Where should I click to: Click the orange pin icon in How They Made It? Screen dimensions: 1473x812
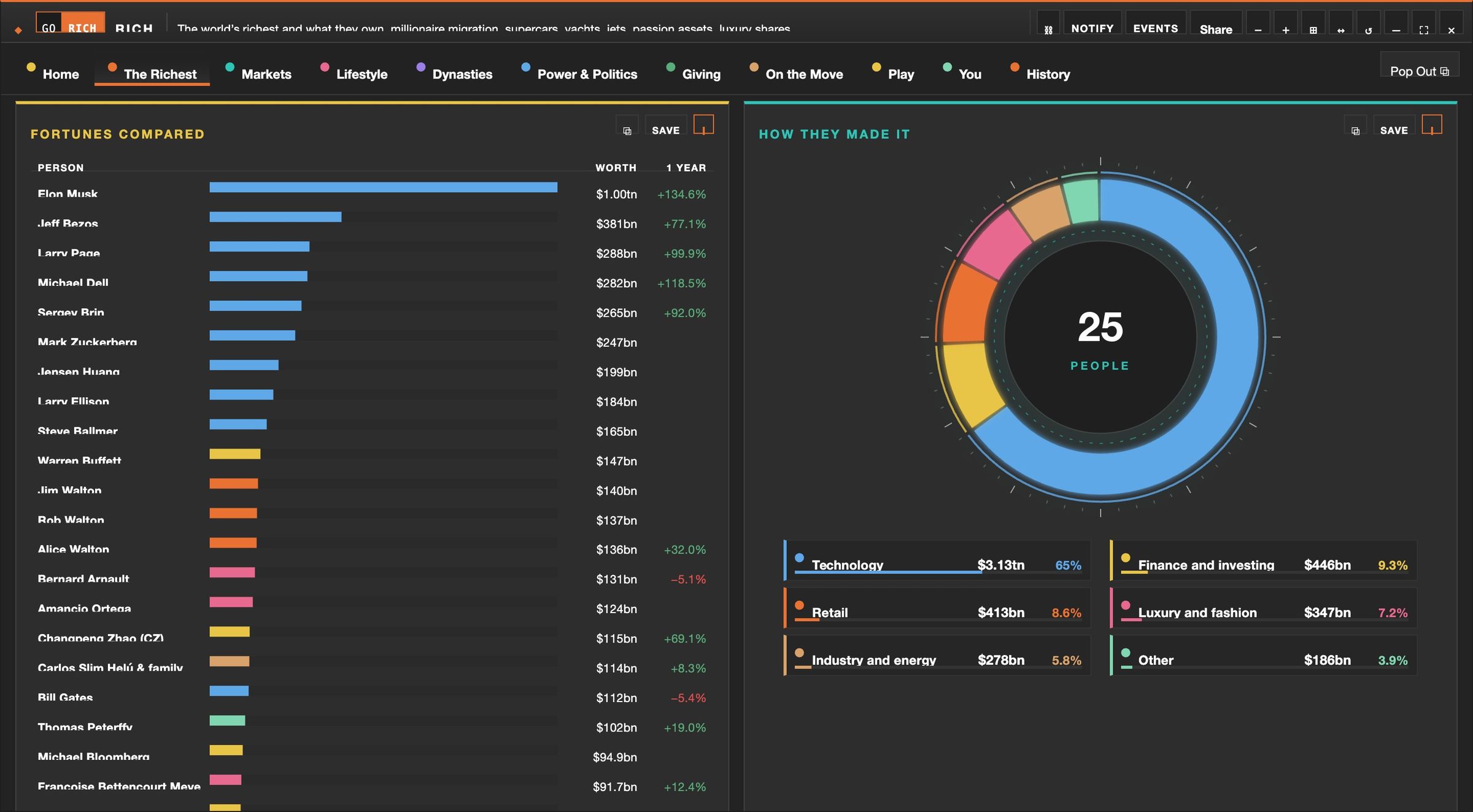[1432, 125]
